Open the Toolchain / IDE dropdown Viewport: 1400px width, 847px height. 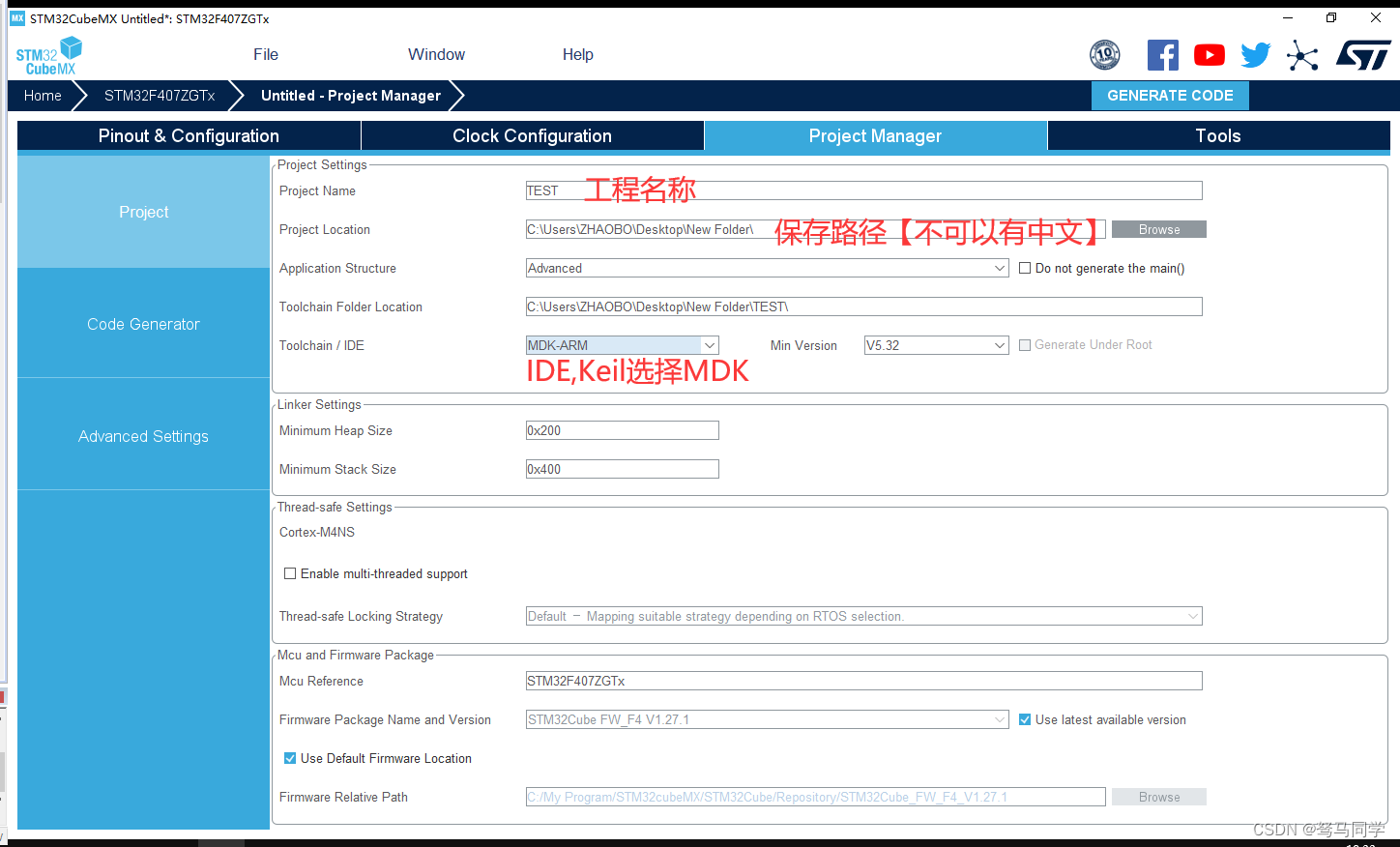623,345
